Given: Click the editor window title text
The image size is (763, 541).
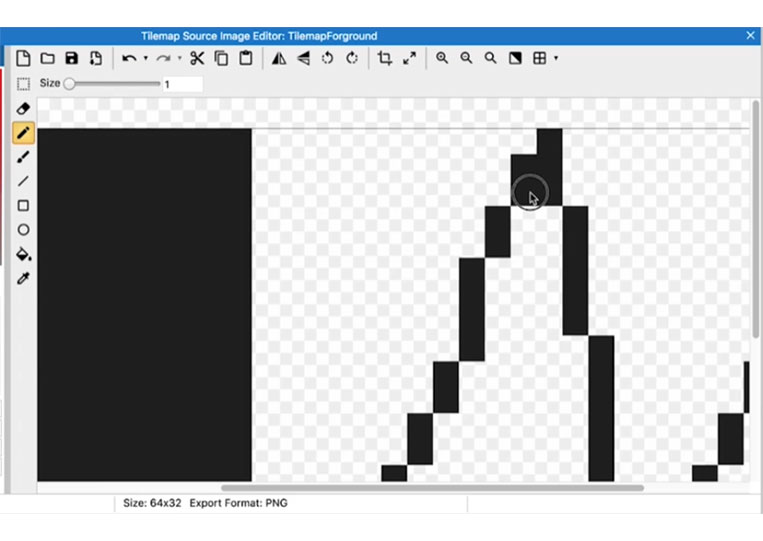Looking at the screenshot, I should click(x=259, y=36).
